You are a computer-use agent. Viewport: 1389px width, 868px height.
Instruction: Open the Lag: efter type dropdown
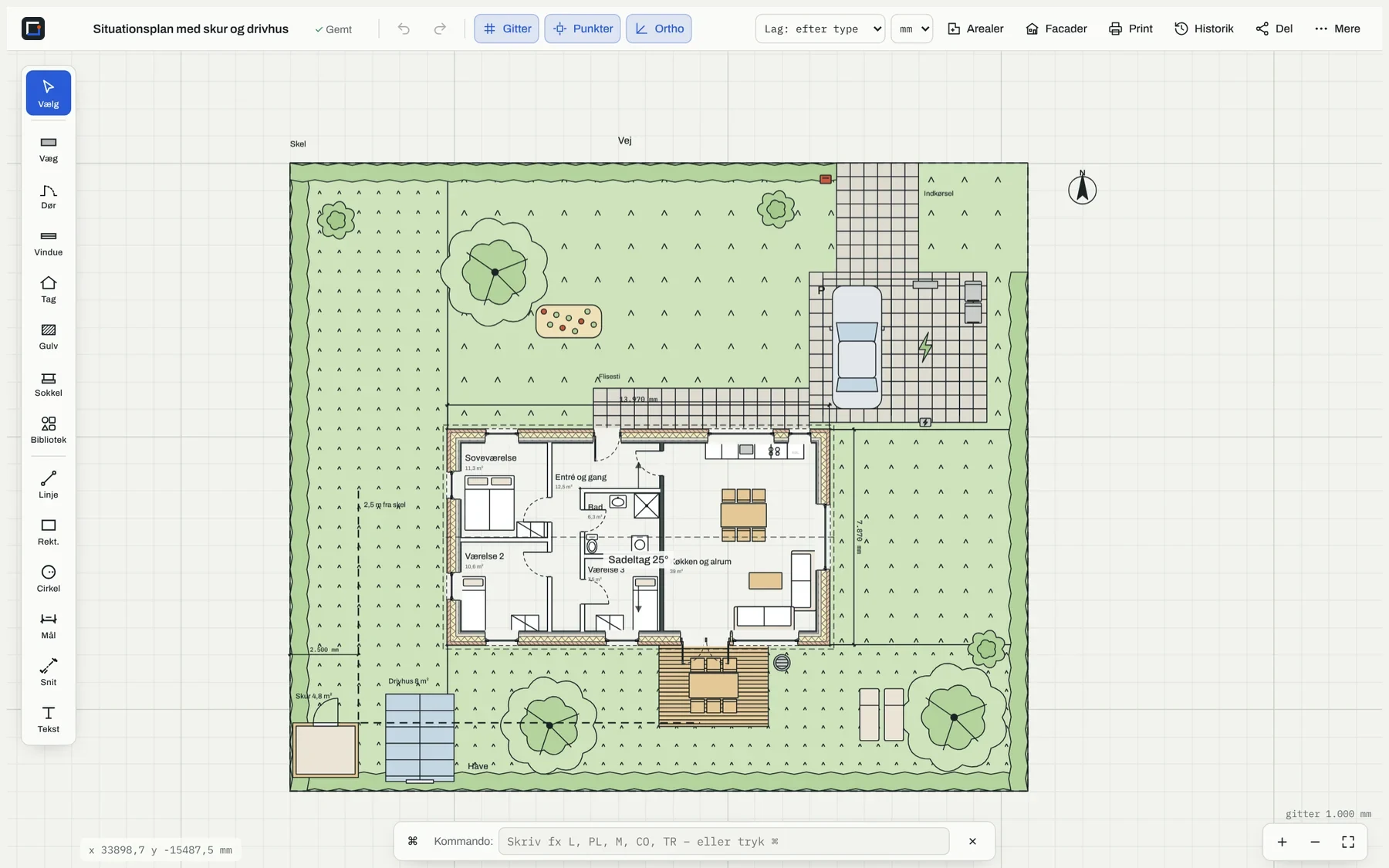pyautogui.click(x=820, y=29)
